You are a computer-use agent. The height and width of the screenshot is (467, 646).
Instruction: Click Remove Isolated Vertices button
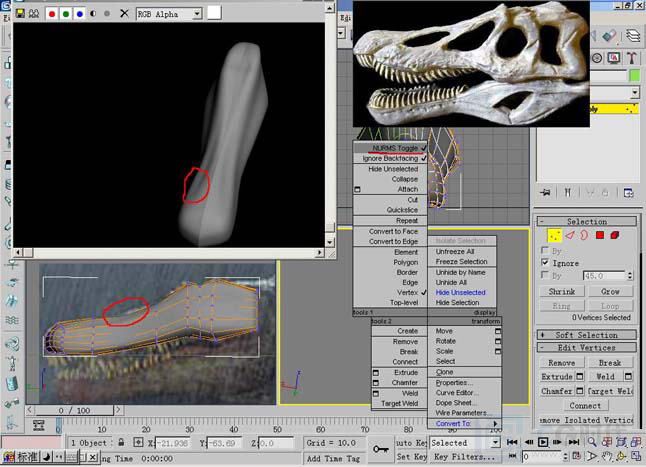click(587, 420)
